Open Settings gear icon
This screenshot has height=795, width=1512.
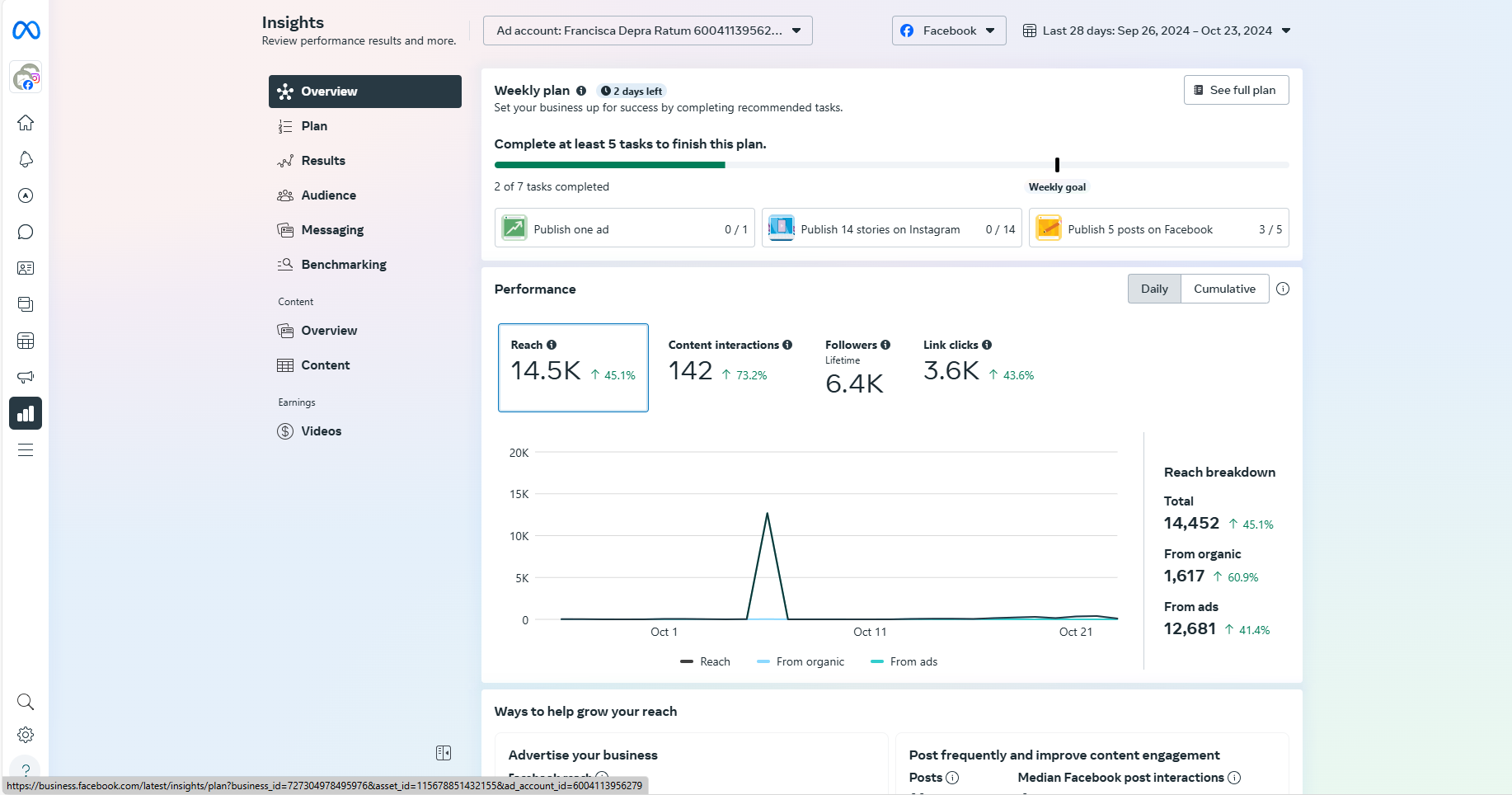[x=26, y=735]
